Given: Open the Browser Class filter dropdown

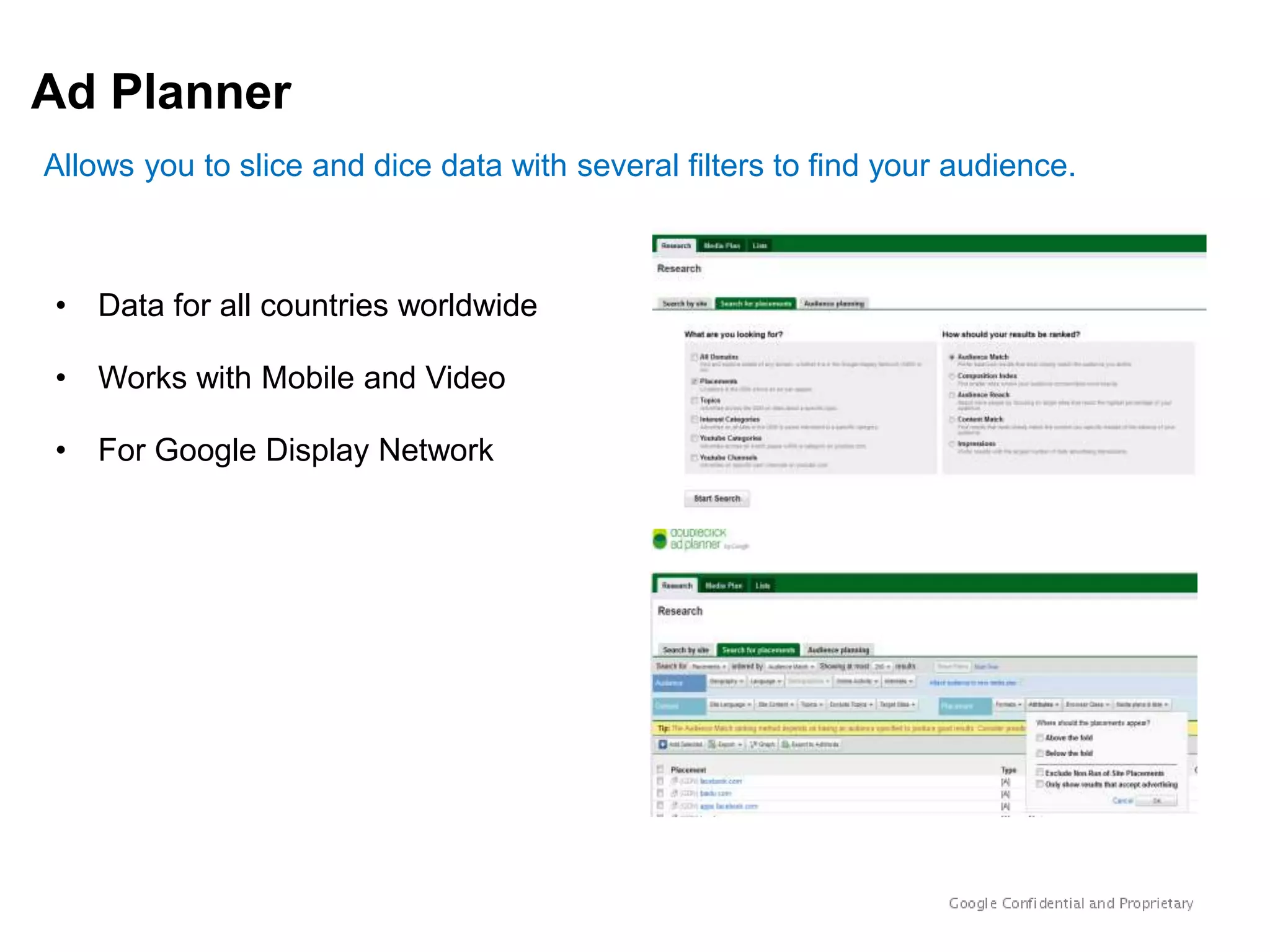Looking at the screenshot, I should 1087,705.
